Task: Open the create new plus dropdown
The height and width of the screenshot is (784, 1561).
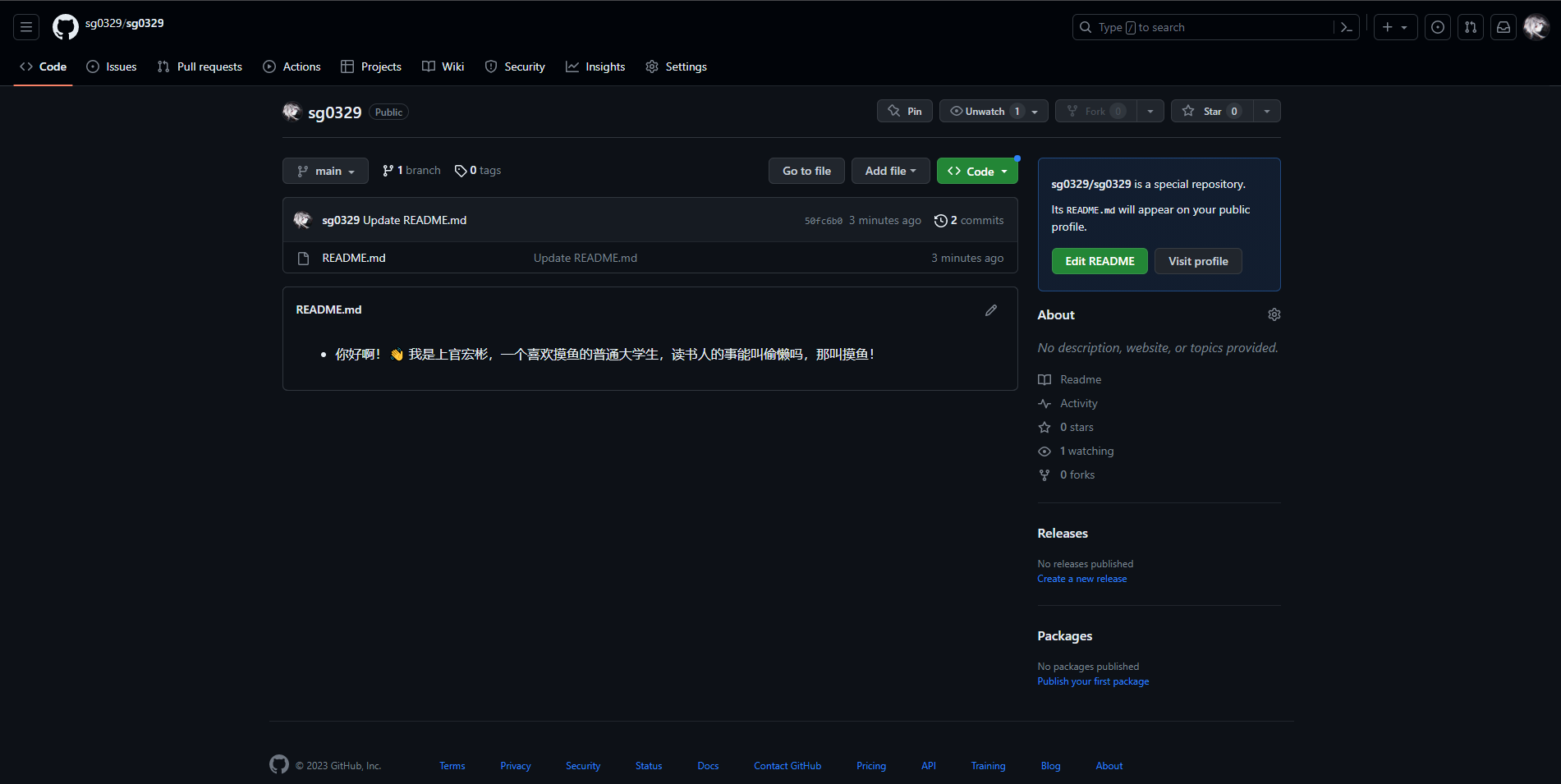Action: click(x=1395, y=27)
